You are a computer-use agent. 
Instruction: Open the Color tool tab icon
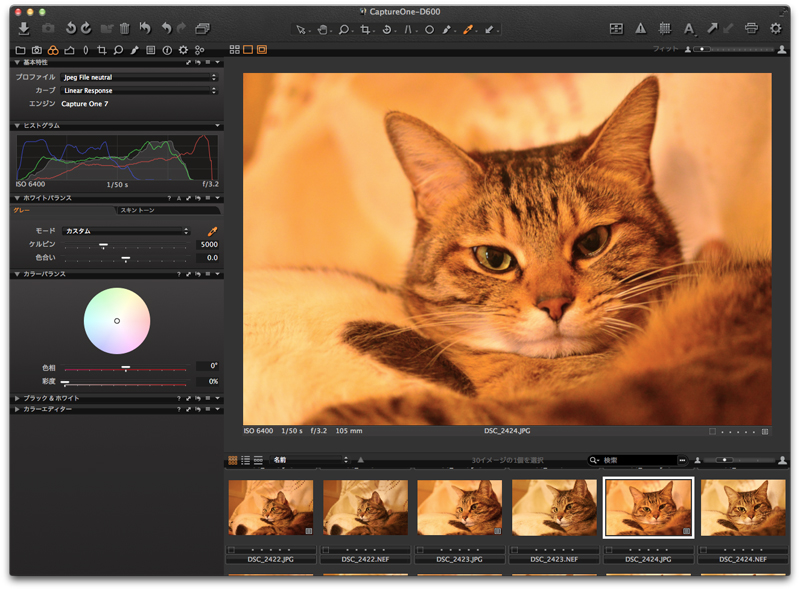(53, 49)
